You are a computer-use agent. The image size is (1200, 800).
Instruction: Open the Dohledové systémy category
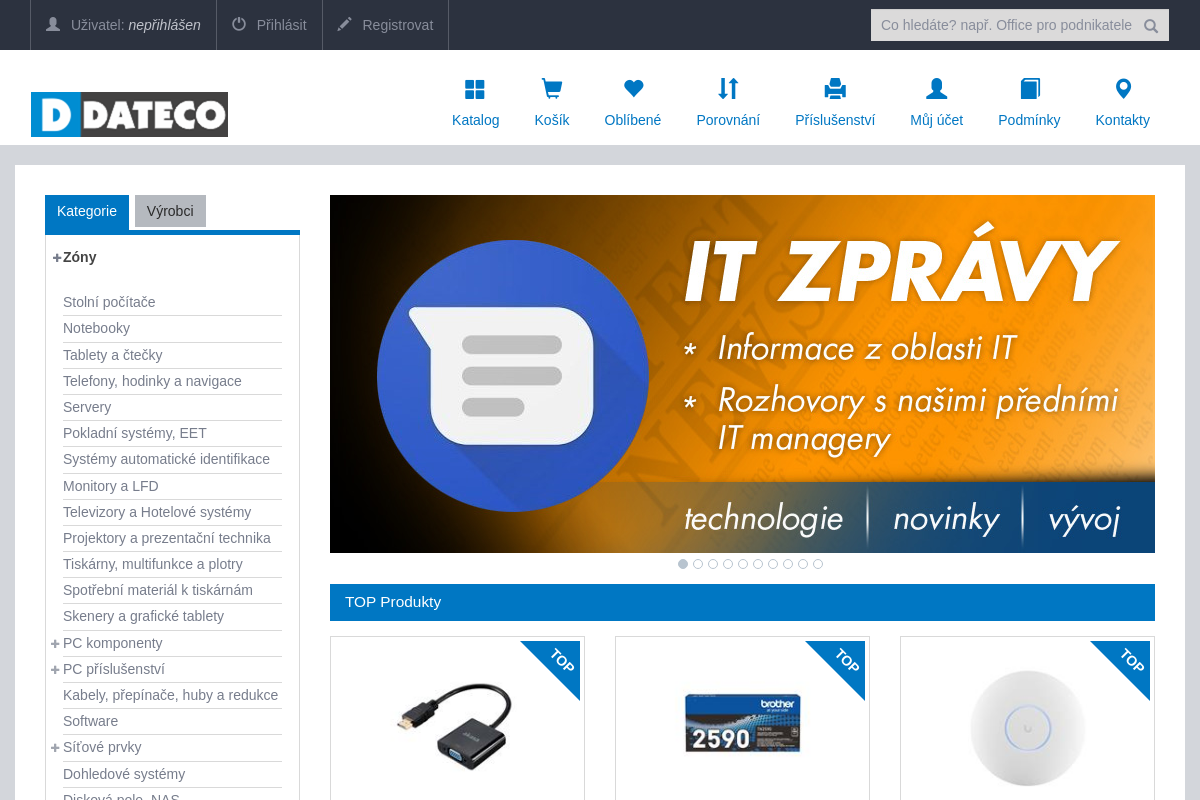[x=124, y=774]
